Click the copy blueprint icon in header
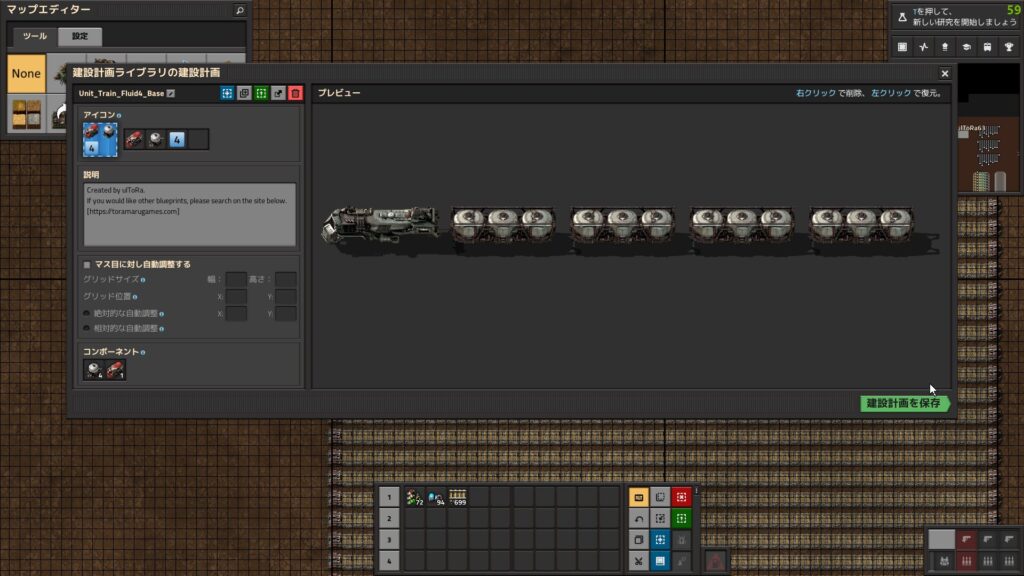Viewport: 1024px width, 576px height. click(244, 93)
